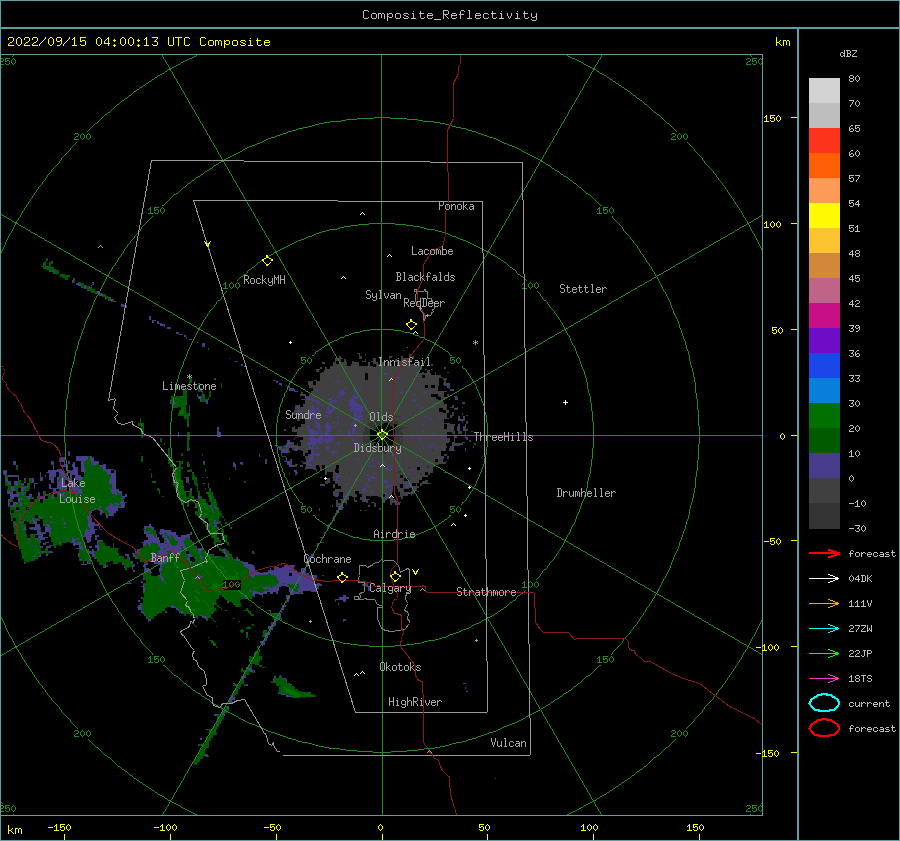Select the green 20-30 dBZ color band
This screenshot has height=841, width=900.
[x=824, y=416]
